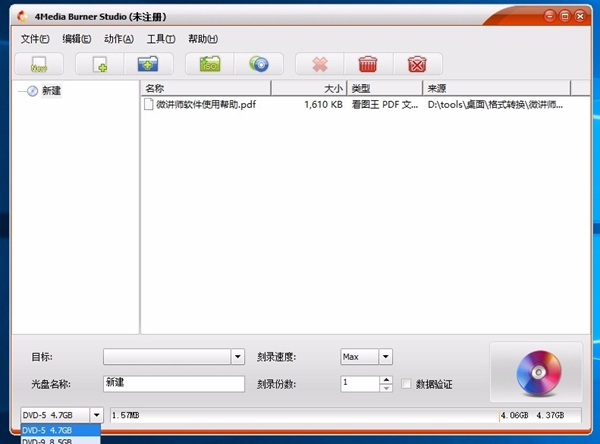Click the 光盘名称 text field
The width and height of the screenshot is (600, 444).
174,384
